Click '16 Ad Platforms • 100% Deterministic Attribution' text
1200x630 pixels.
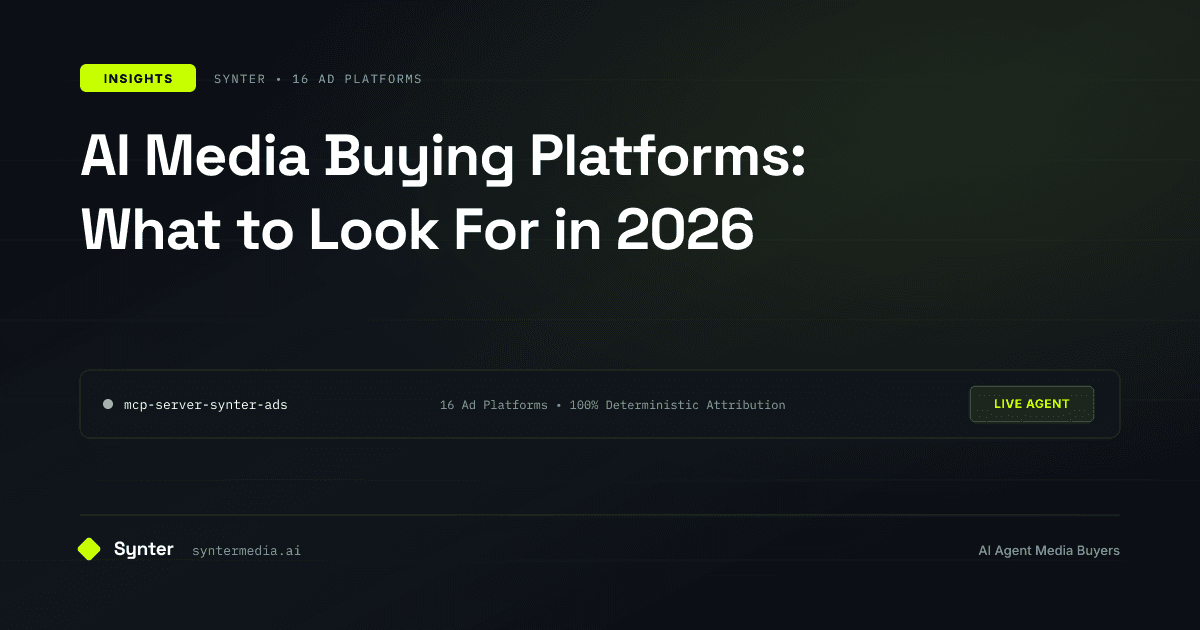click(x=613, y=405)
